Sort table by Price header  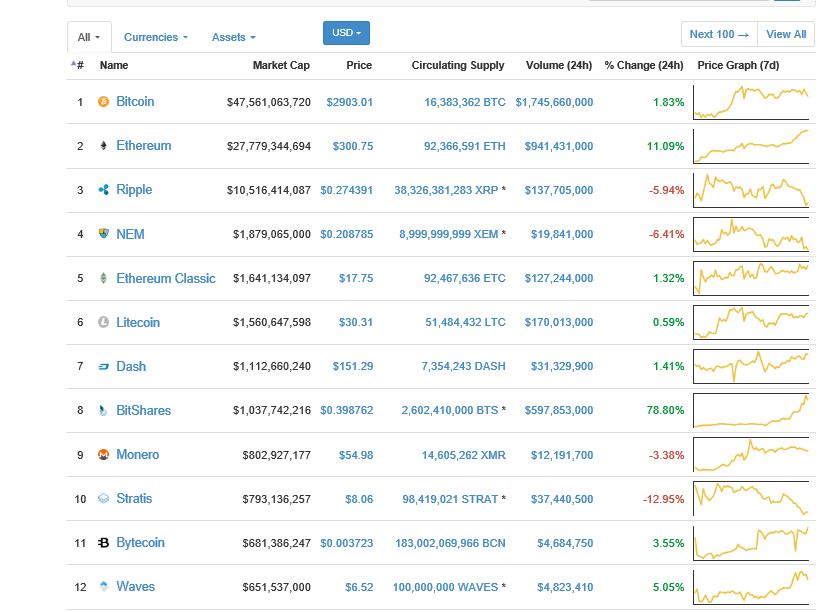(x=359, y=65)
